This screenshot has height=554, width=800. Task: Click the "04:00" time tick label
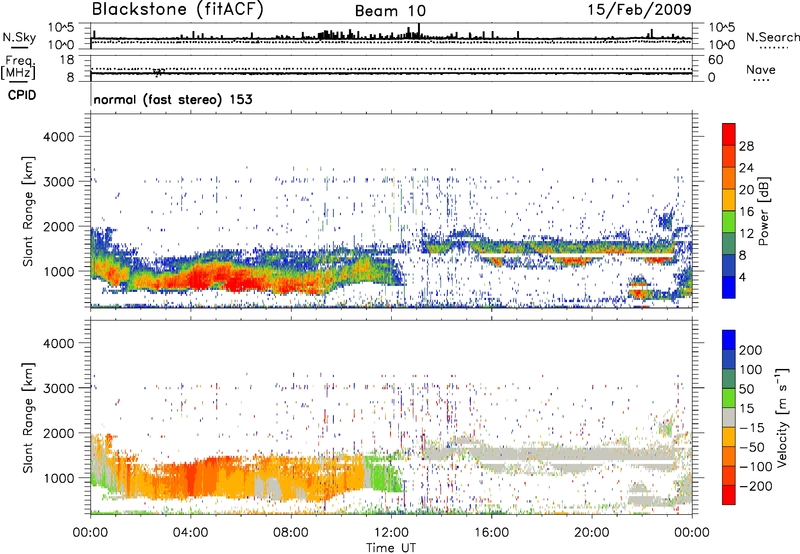tap(190, 533)
